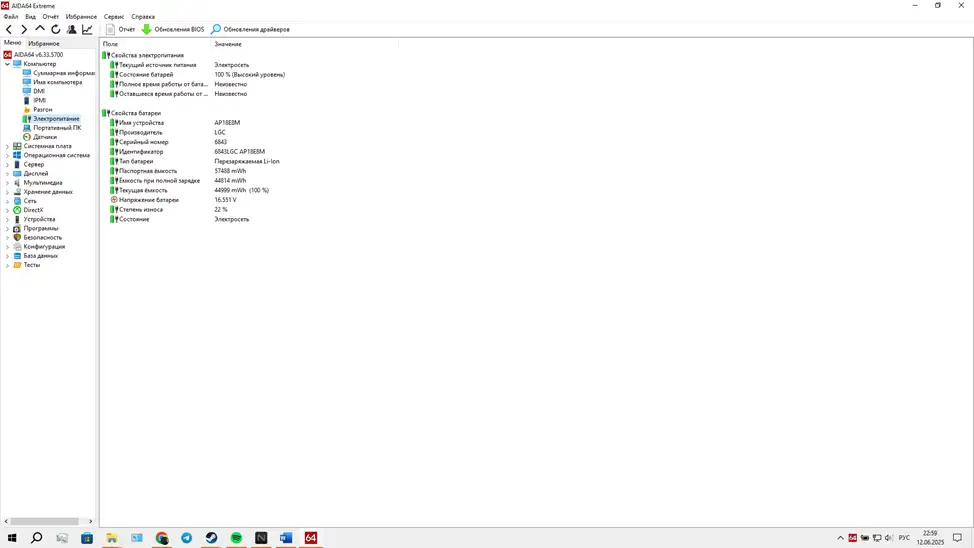
Task: Open the Справка menu
Action: click(x=143, y=17)
